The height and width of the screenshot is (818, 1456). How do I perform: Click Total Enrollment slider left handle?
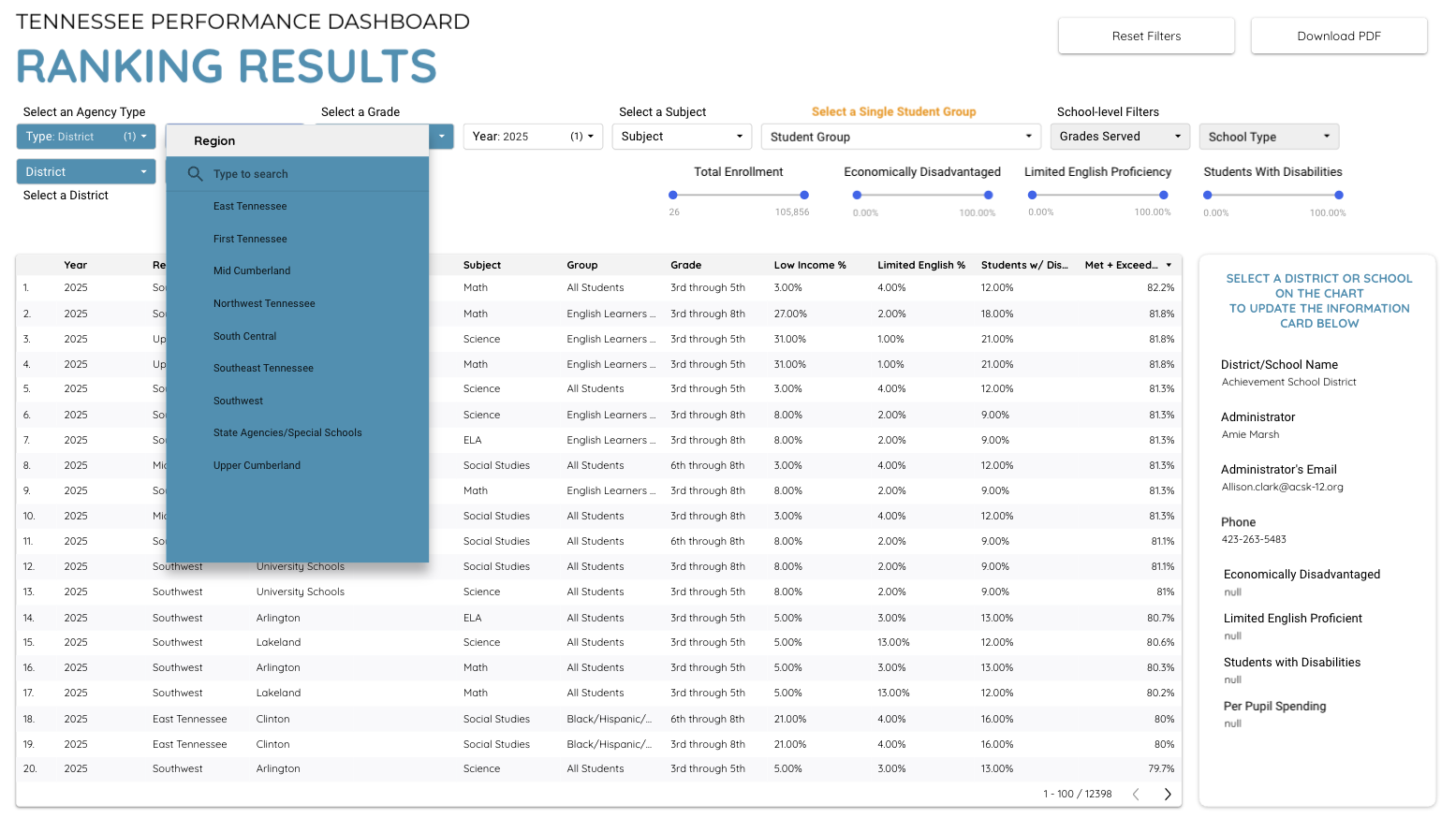pyautogui.click(x=673, y=195)
